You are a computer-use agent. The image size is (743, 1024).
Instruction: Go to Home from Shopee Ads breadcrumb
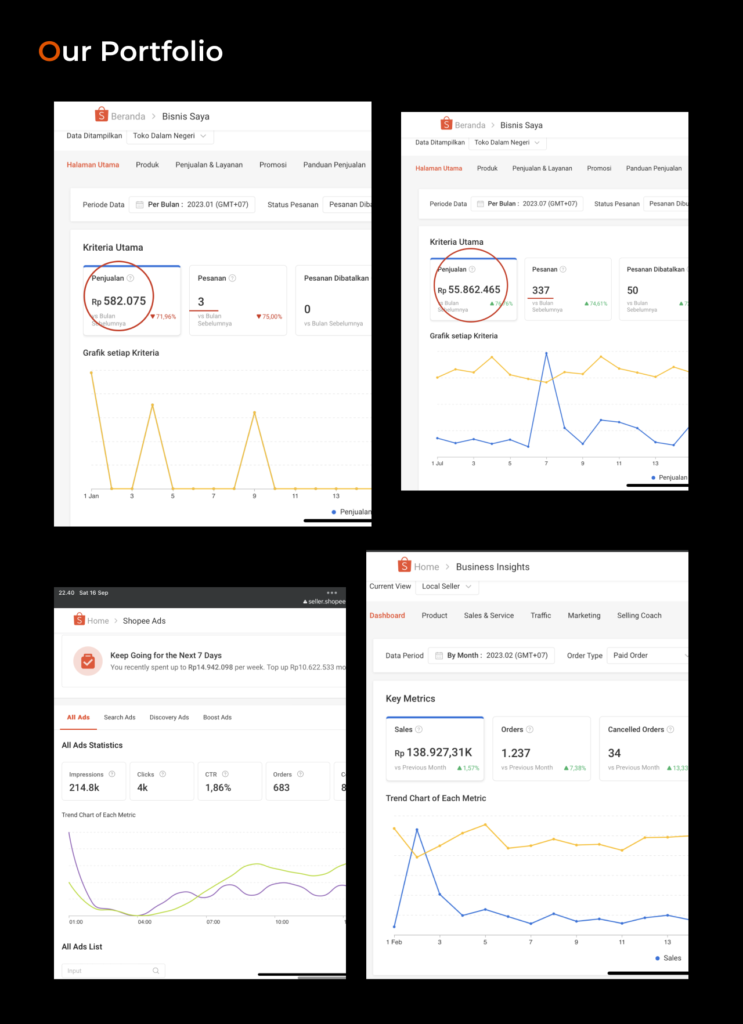coord(98,621)
